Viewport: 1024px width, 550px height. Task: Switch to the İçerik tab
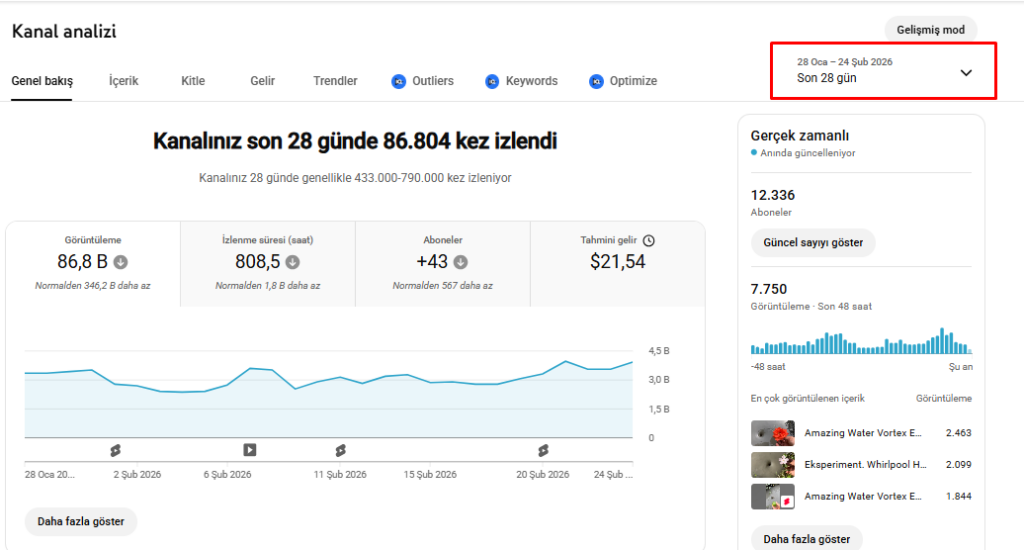[x=123, y=81]
